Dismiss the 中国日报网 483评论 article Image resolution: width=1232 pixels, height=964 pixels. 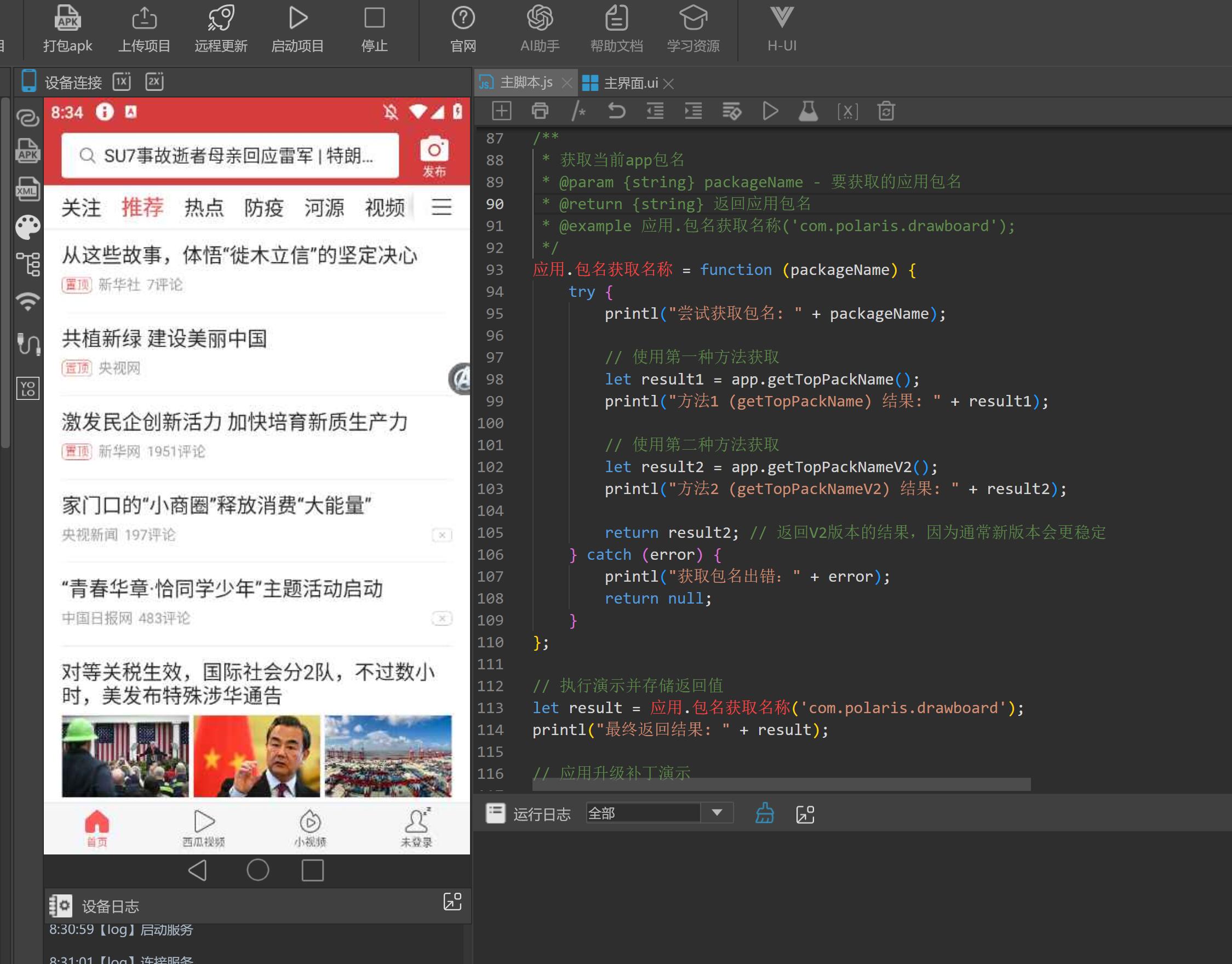[x=442, y=618]
